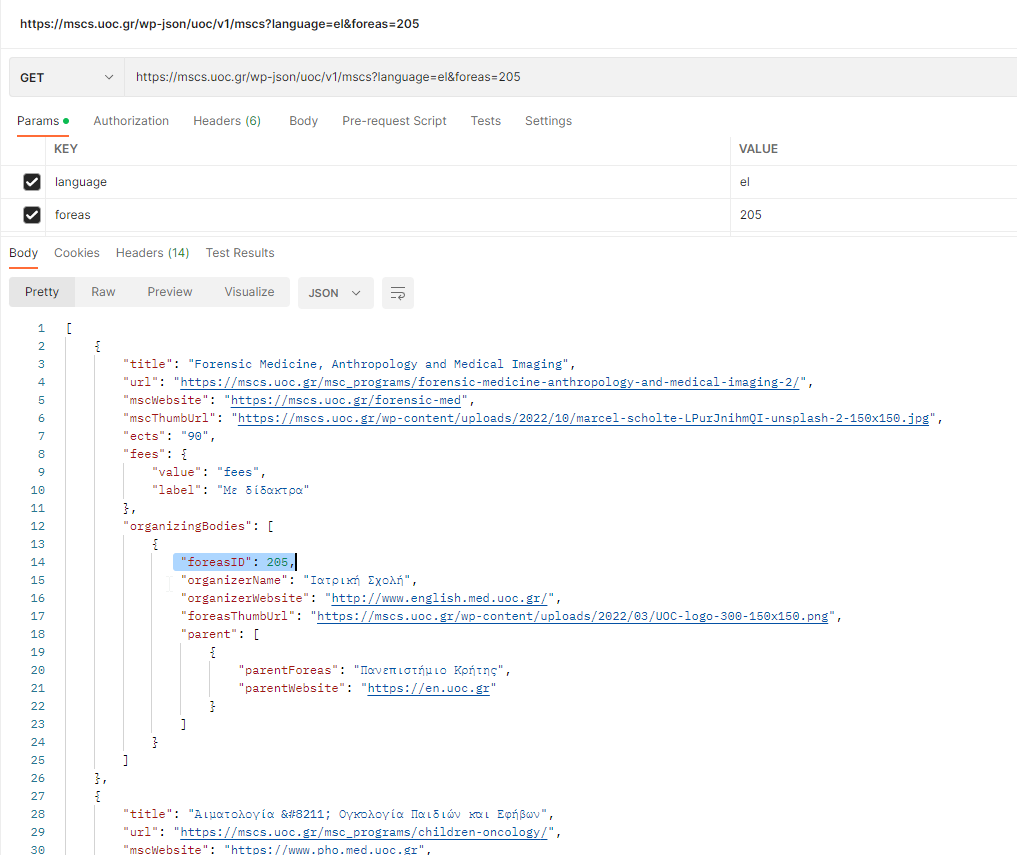Go to the Tests tab

[485, 121]
